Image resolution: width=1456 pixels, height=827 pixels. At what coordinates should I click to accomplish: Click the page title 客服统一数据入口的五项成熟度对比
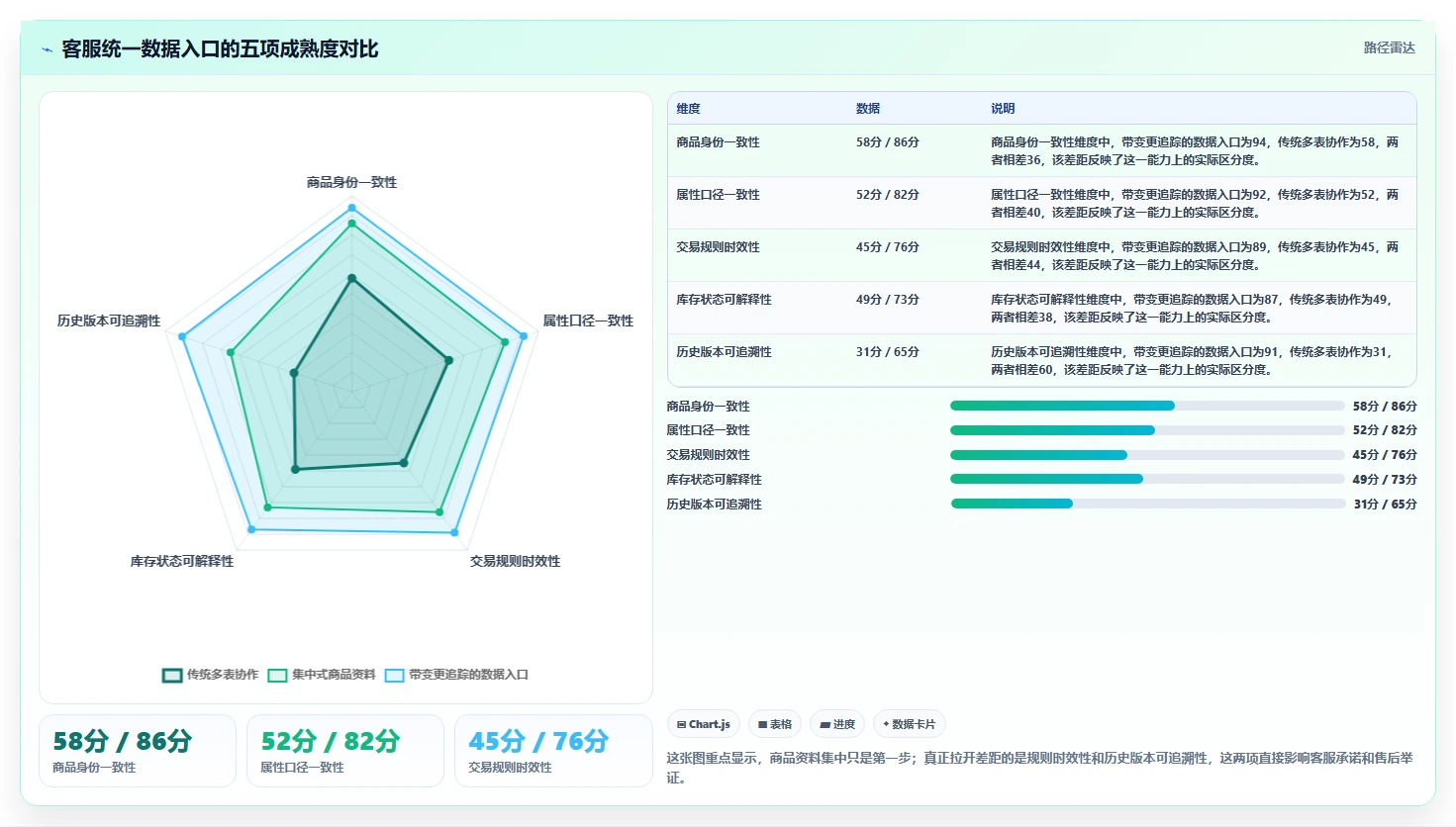pyautogui.click(x=220, y=49)
